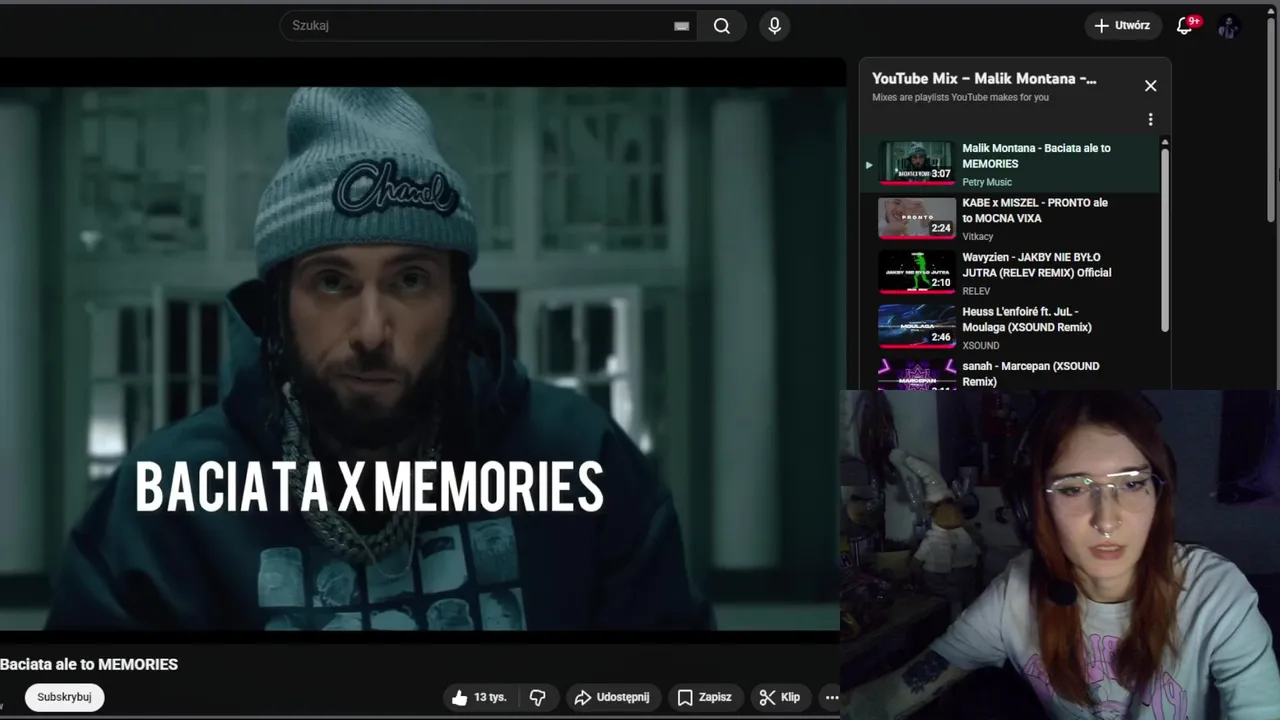Click the video player area
The image size is (1280, 720).
(423, 350)
